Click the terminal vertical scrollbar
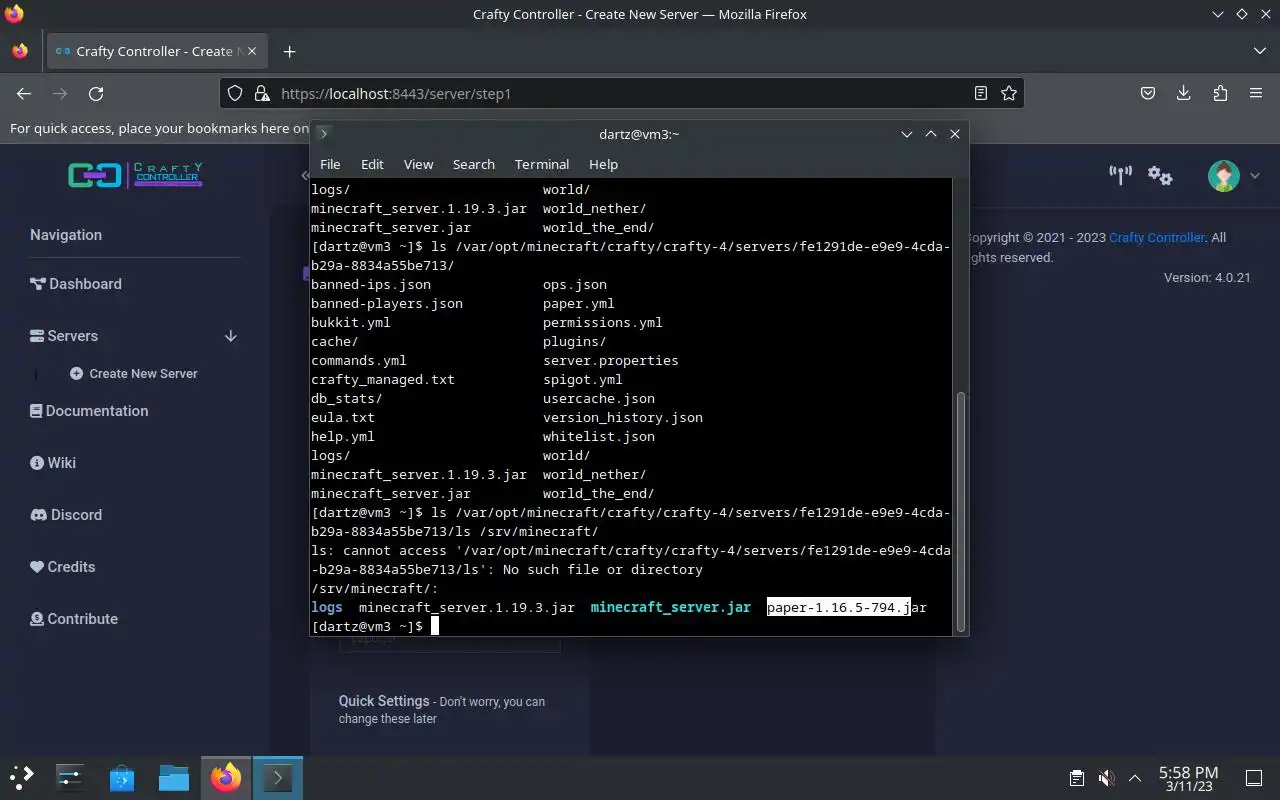Viewport: 1280px width, 800px height. tap(961, 510)
